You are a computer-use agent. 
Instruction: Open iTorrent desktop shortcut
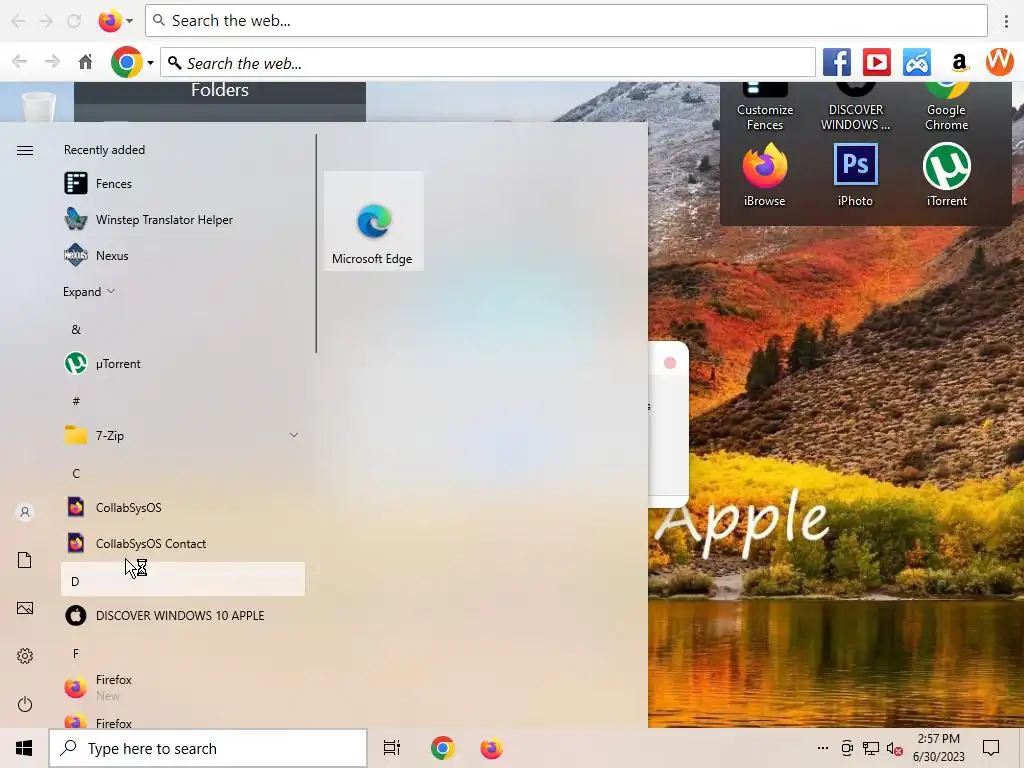click(947, 175)
